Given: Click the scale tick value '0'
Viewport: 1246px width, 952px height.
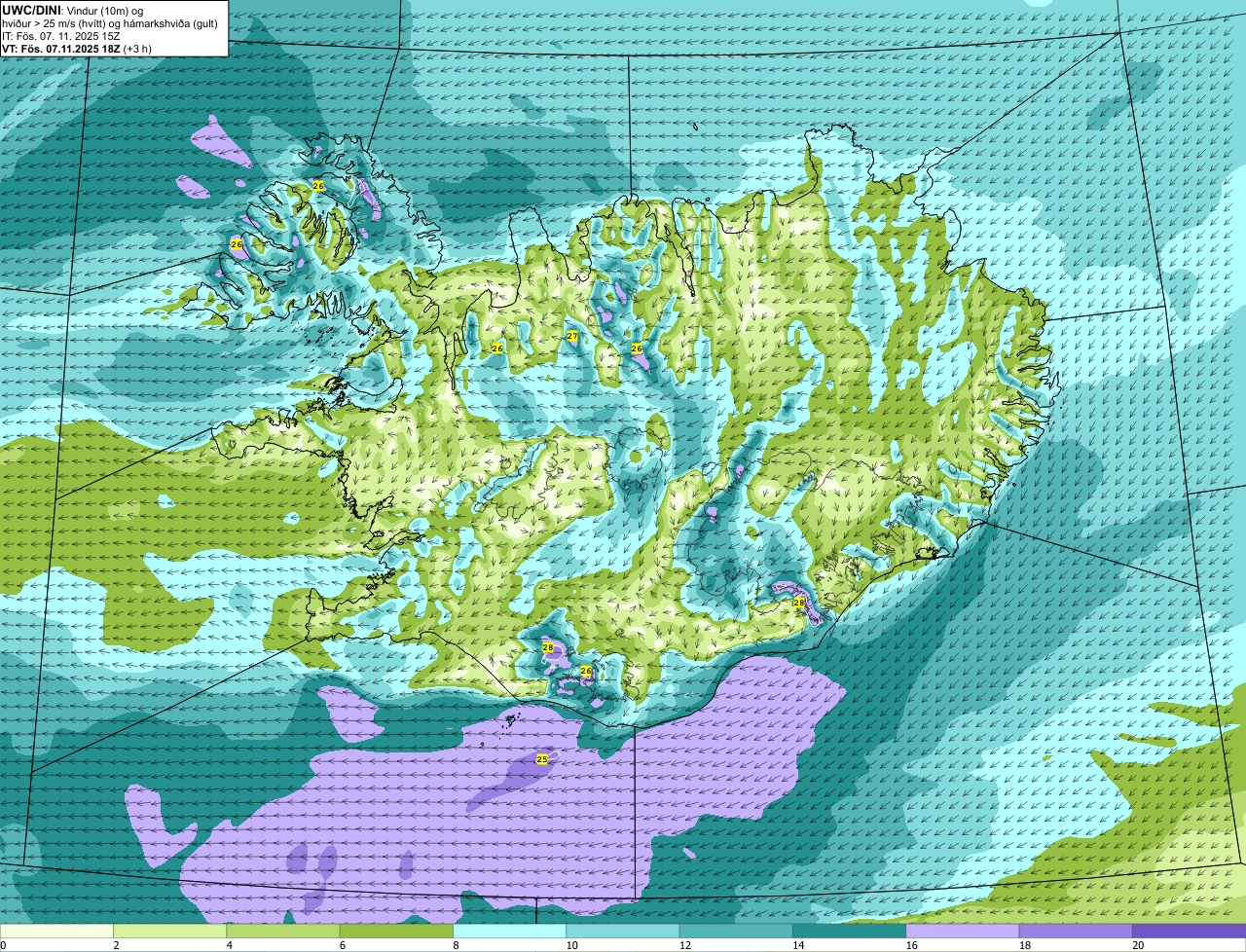Looking at the screenshot, I should pyautogui.click(x=4, y=945).
